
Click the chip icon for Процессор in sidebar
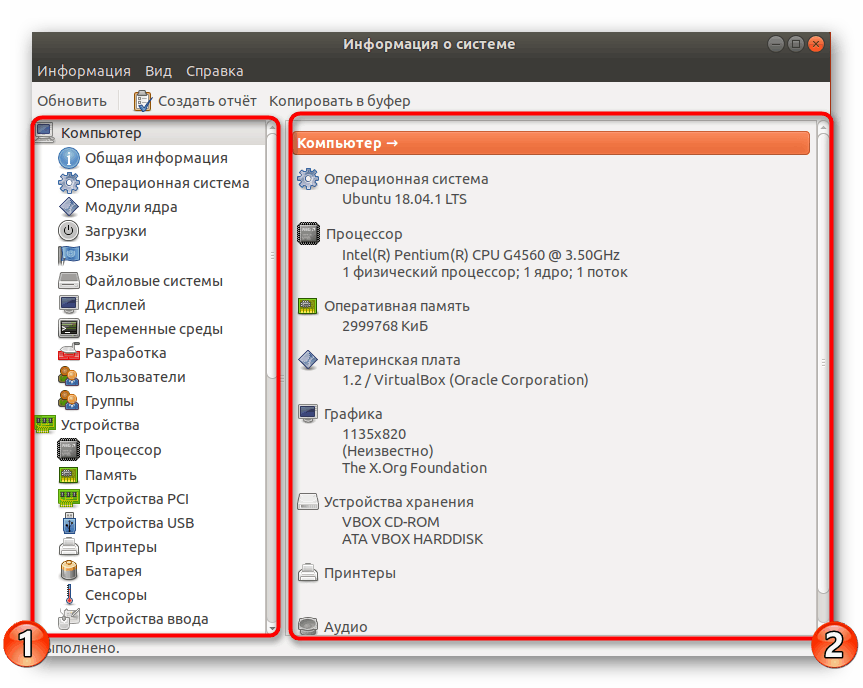point(69,450)
